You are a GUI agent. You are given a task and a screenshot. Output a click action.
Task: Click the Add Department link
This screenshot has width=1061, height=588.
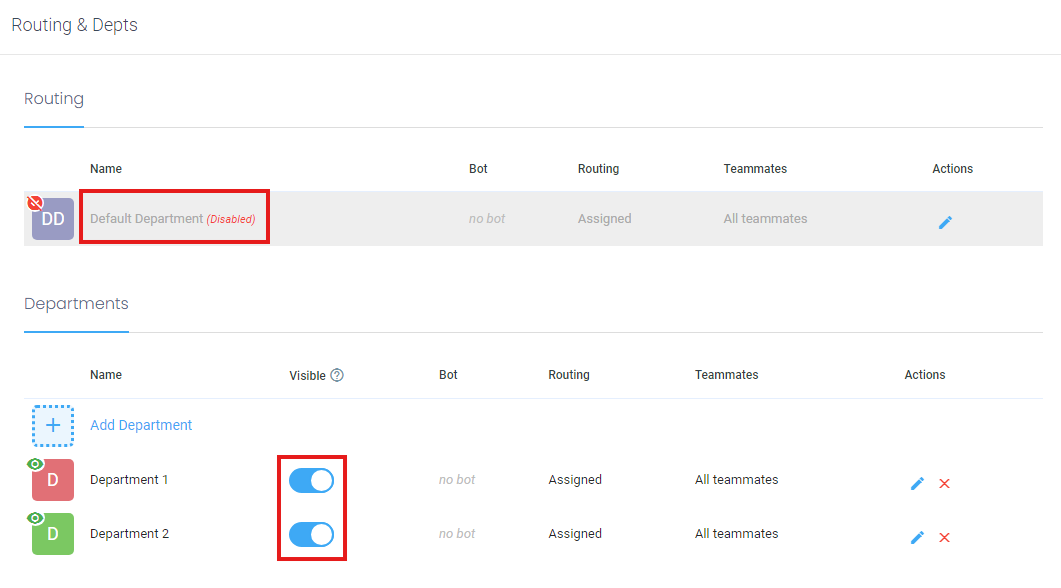point(141,425)
